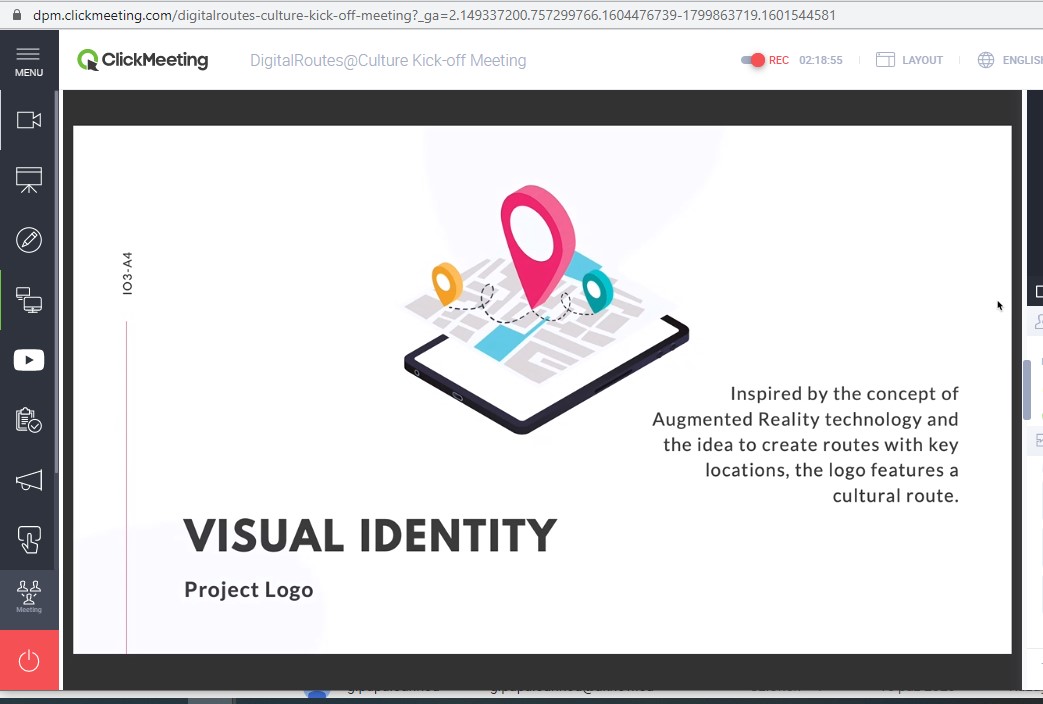1043x704 pixels.
Task: Click the globe icon beside language
Action: pyautogui.click(x=986, y=60)
